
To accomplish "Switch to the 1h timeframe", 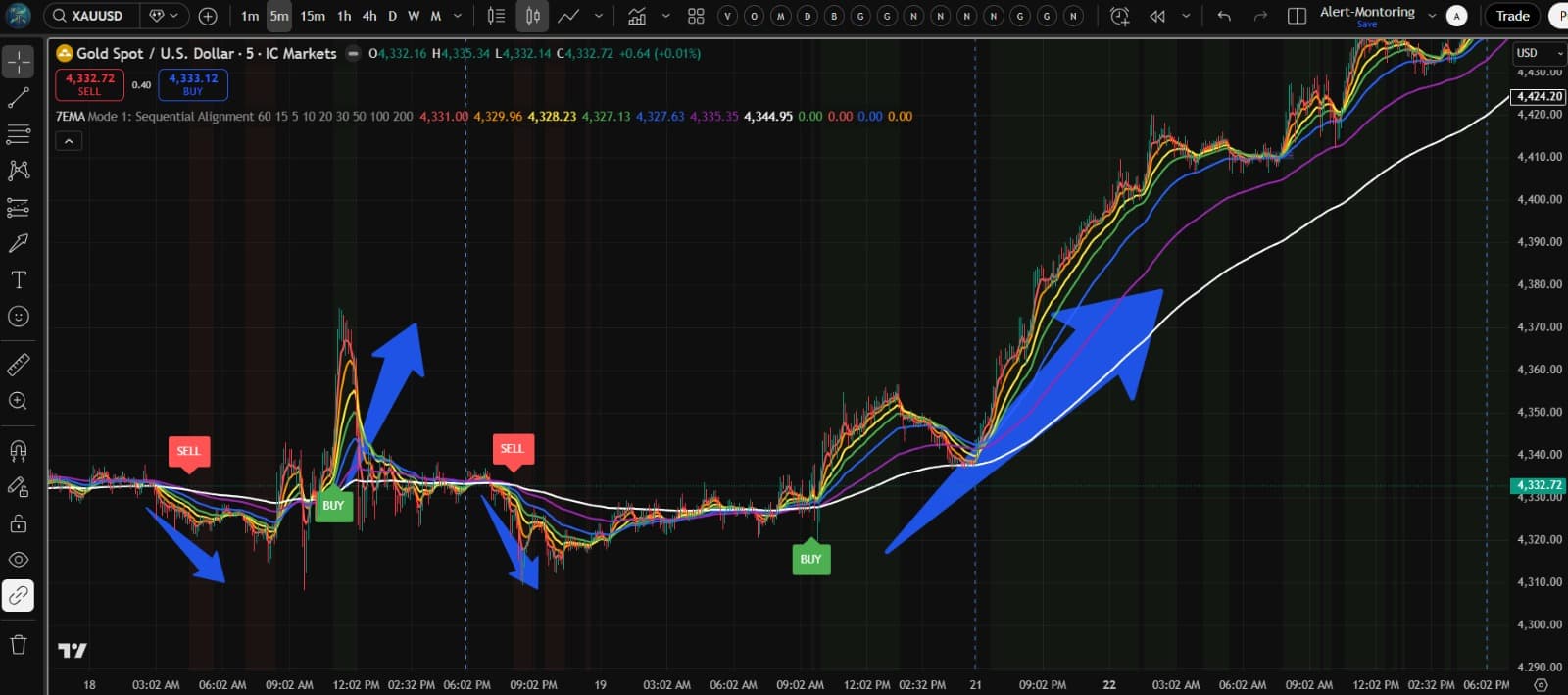I will coord(344,16).
